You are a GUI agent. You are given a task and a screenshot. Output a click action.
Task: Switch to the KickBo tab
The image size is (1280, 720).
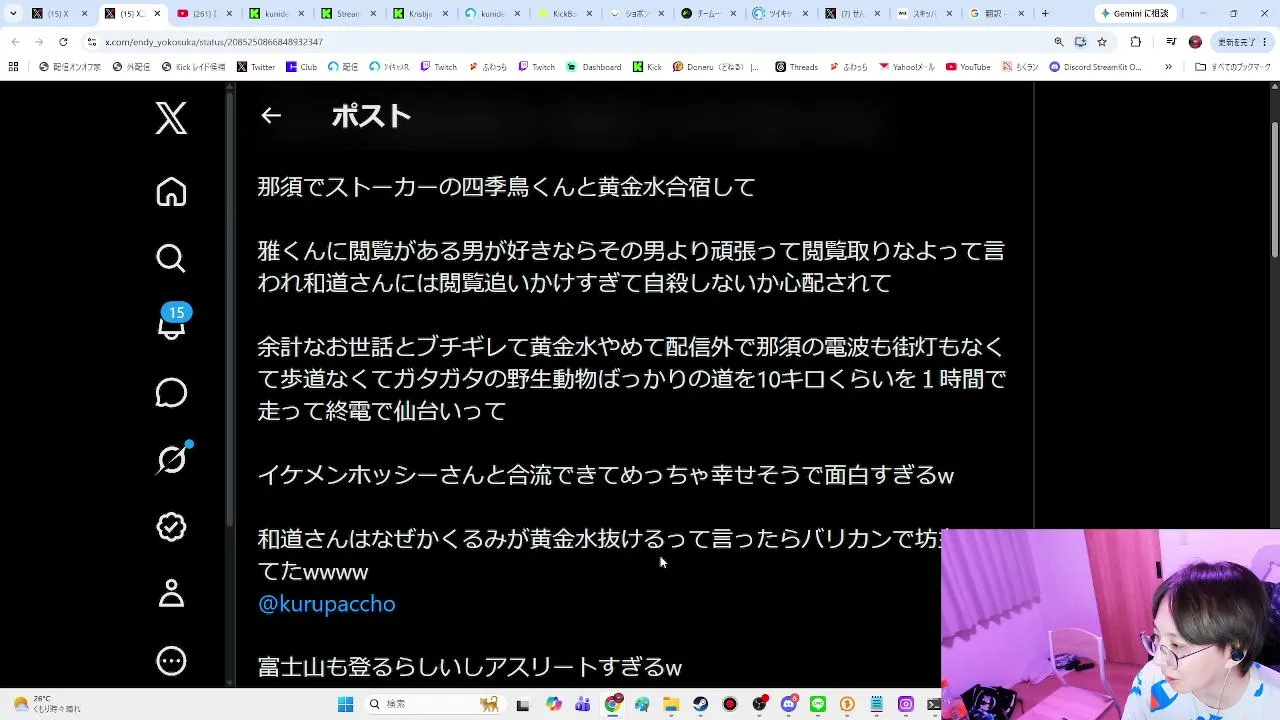point(563,14)
